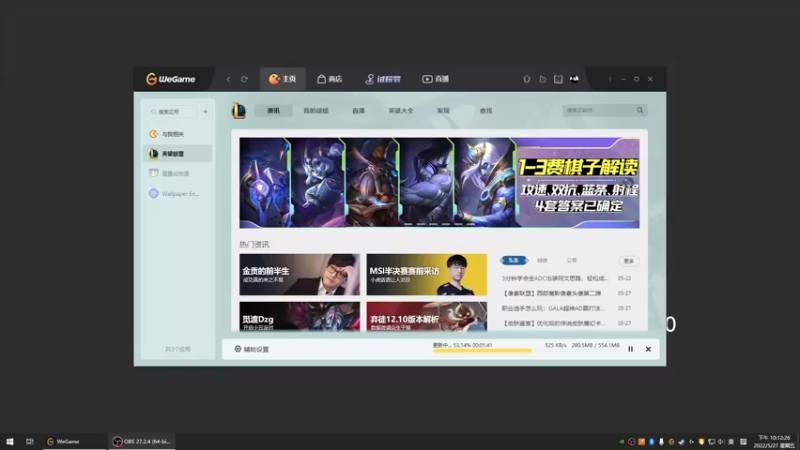Image resolution: width=800 pixels, height=450 pixels.
Task: Open the taskbar clock showing 10:12:26
Action: pyautogui.click(x=774, y=442)
